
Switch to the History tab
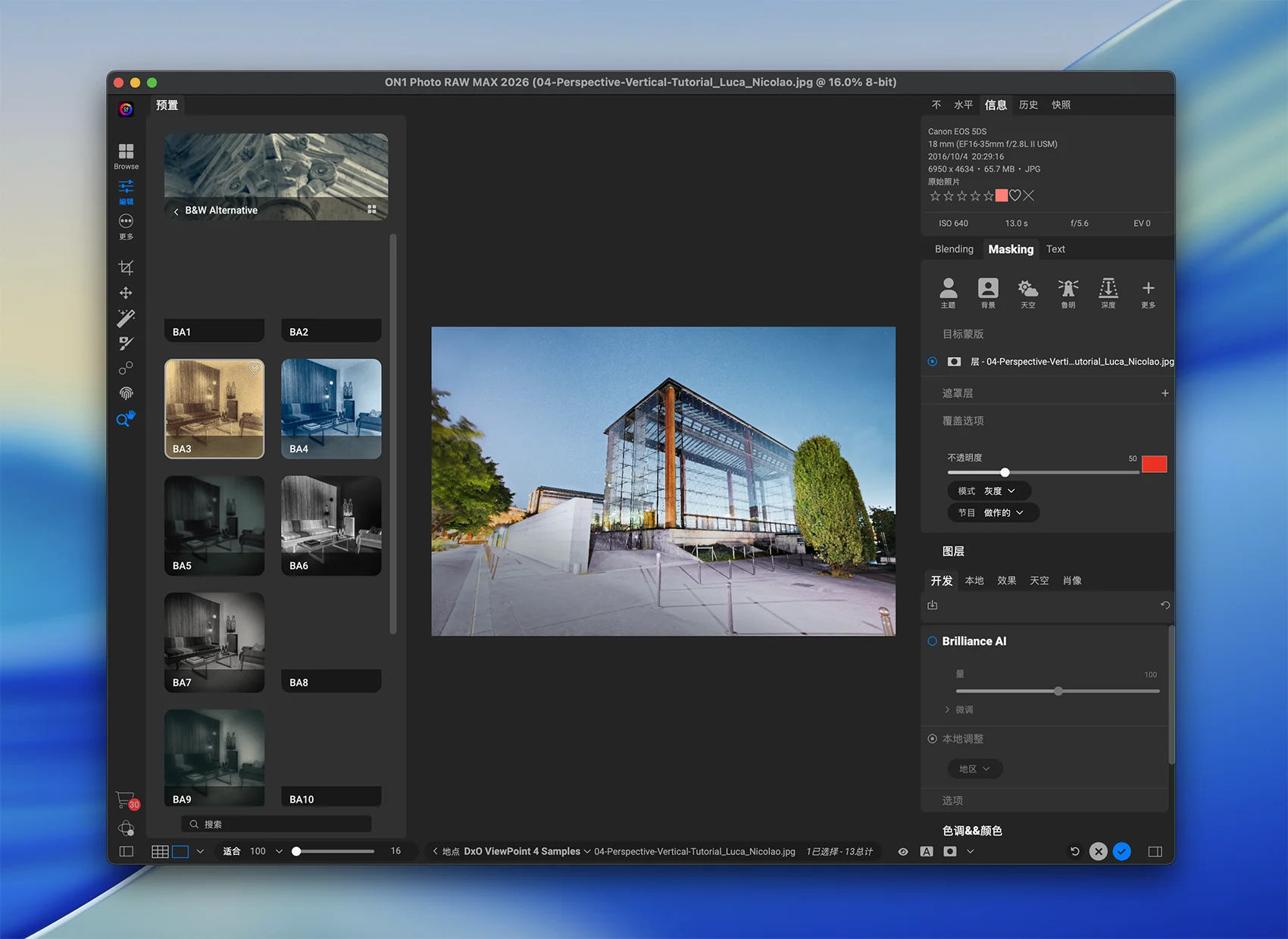1028,105
